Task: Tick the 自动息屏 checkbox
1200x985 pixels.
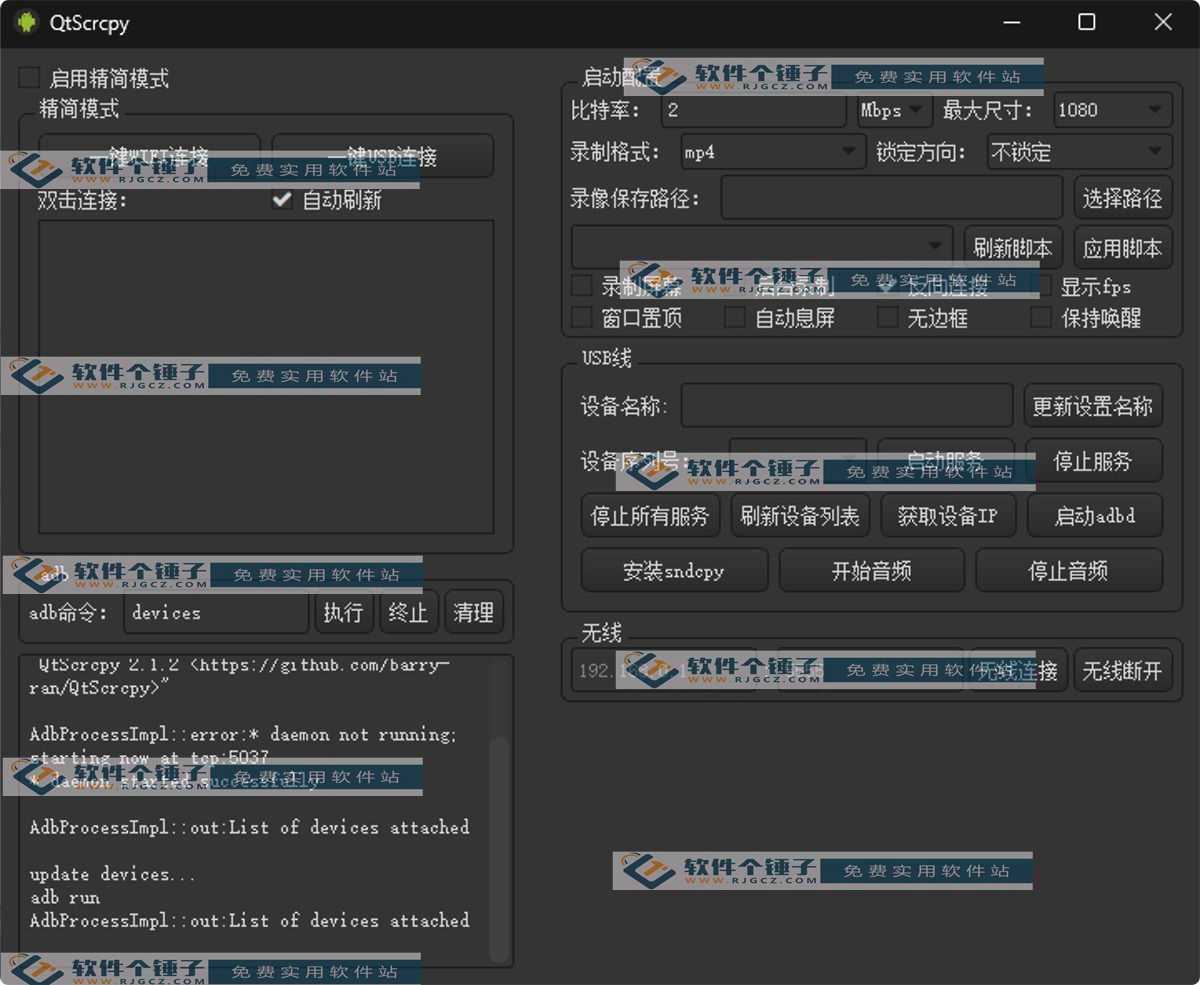Action: (735, 318)
